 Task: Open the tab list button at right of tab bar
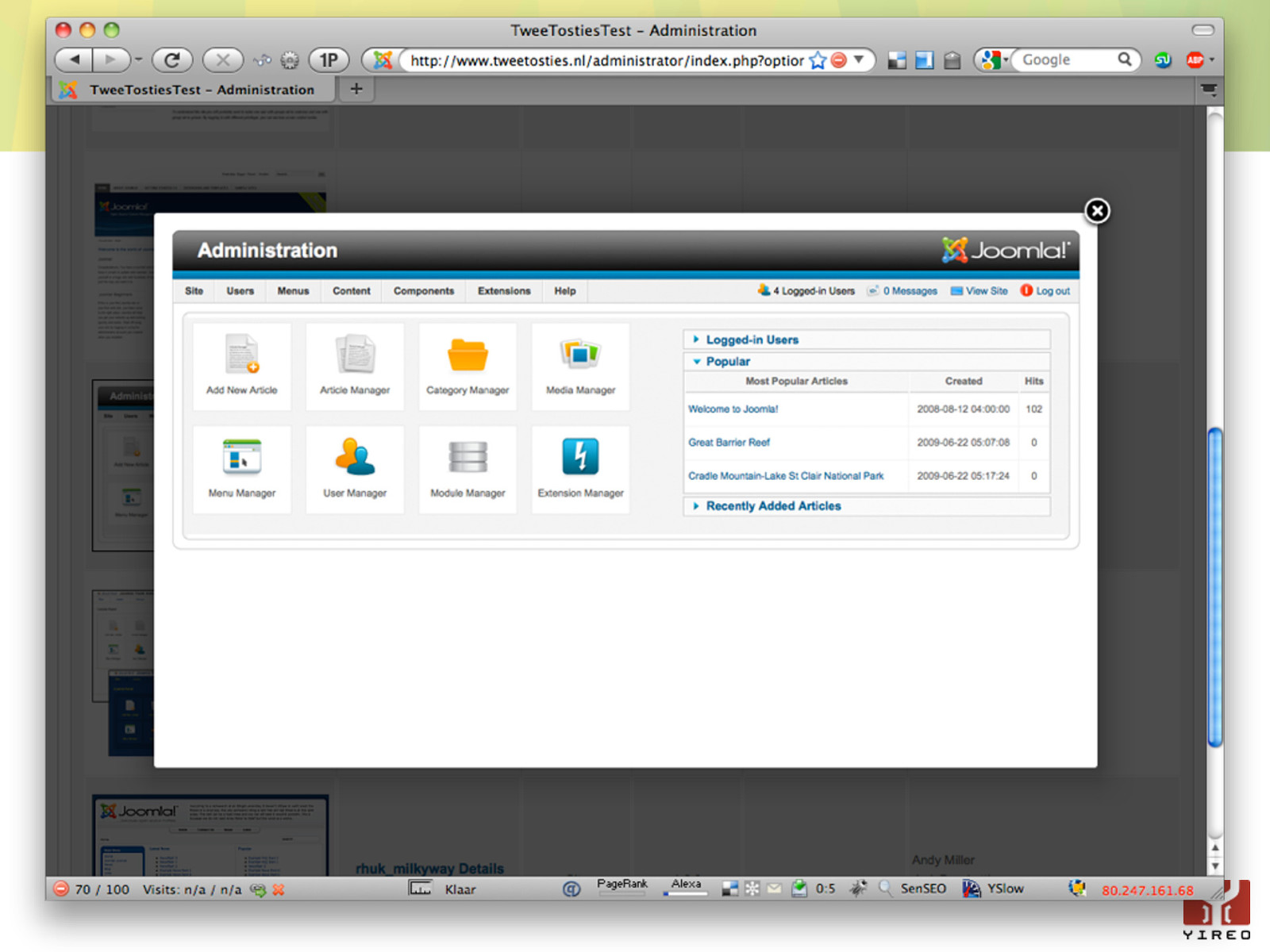[x=1208, y=90]
